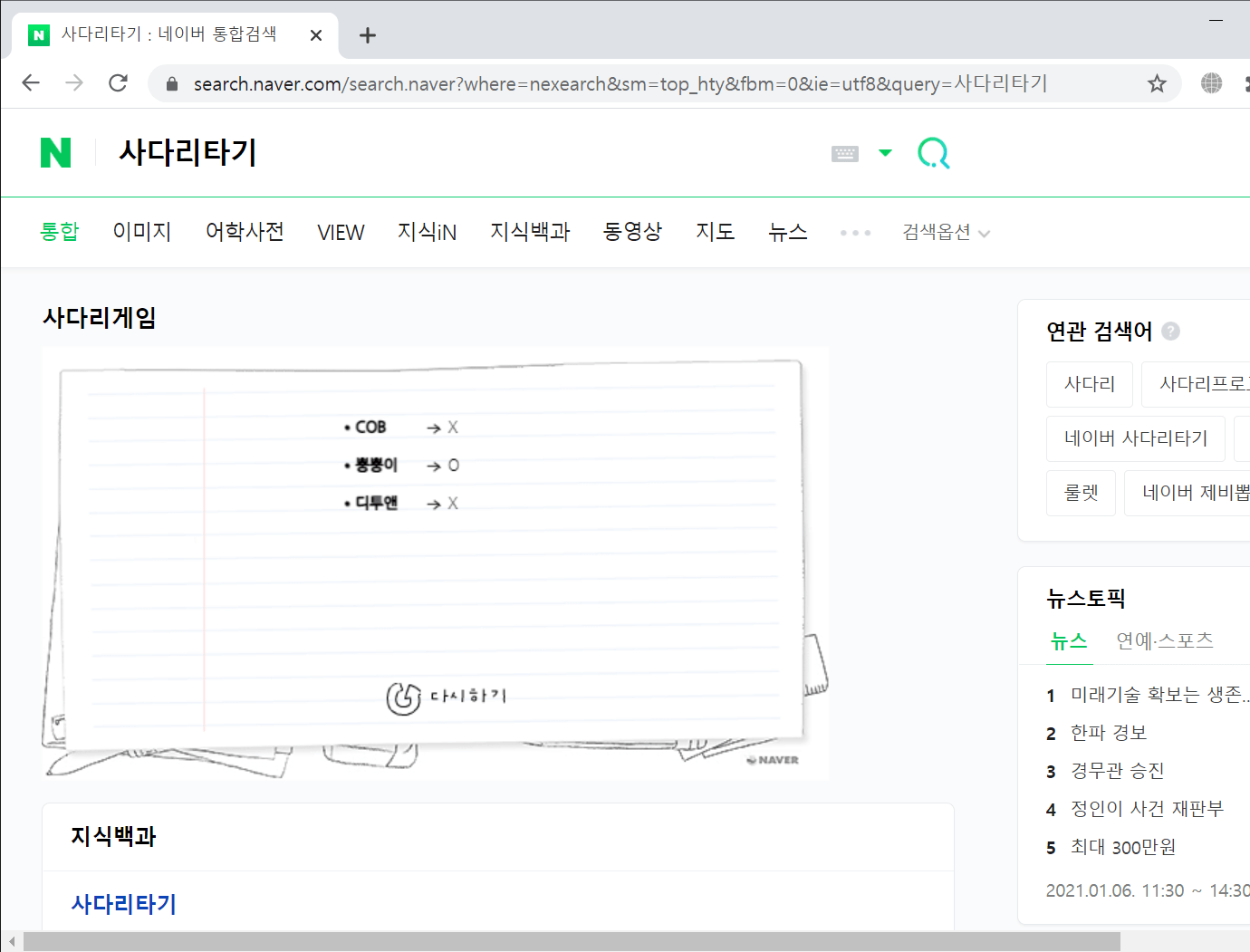The image size is (1250, 952).
Task: Click the 다시하기 replay button
Action: tap(447, 697)
